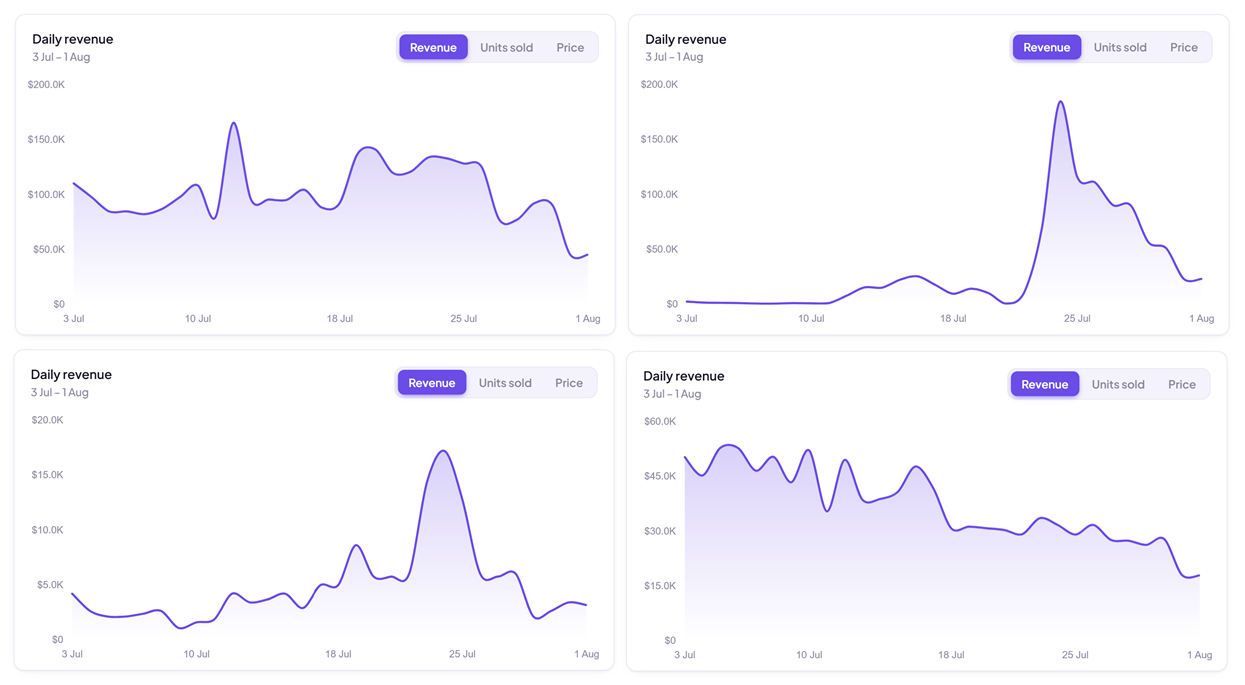1245x685 pixels.
Task: Click the "$5.0K" axis label
Action: tap(50, 585)
